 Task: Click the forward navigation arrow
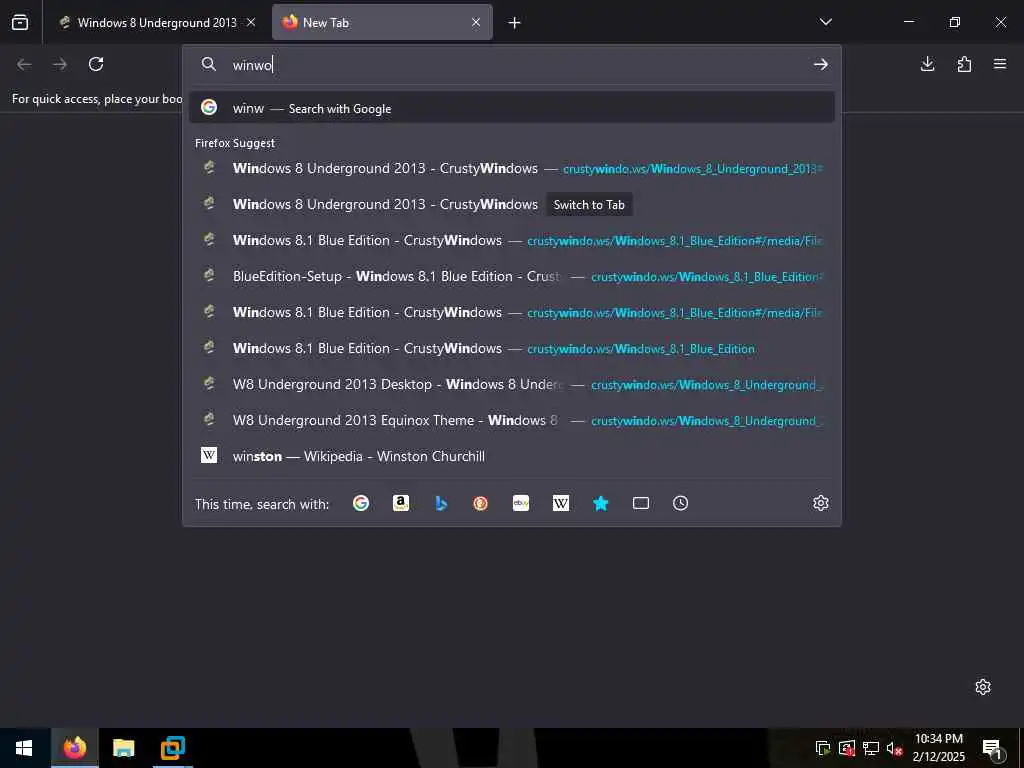point(60,64)
